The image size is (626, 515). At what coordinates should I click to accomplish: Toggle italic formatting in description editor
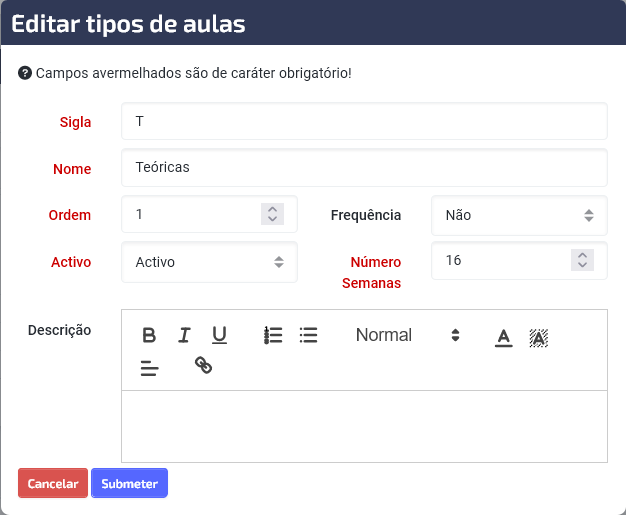pyautogui.click(x=184, y=335)
